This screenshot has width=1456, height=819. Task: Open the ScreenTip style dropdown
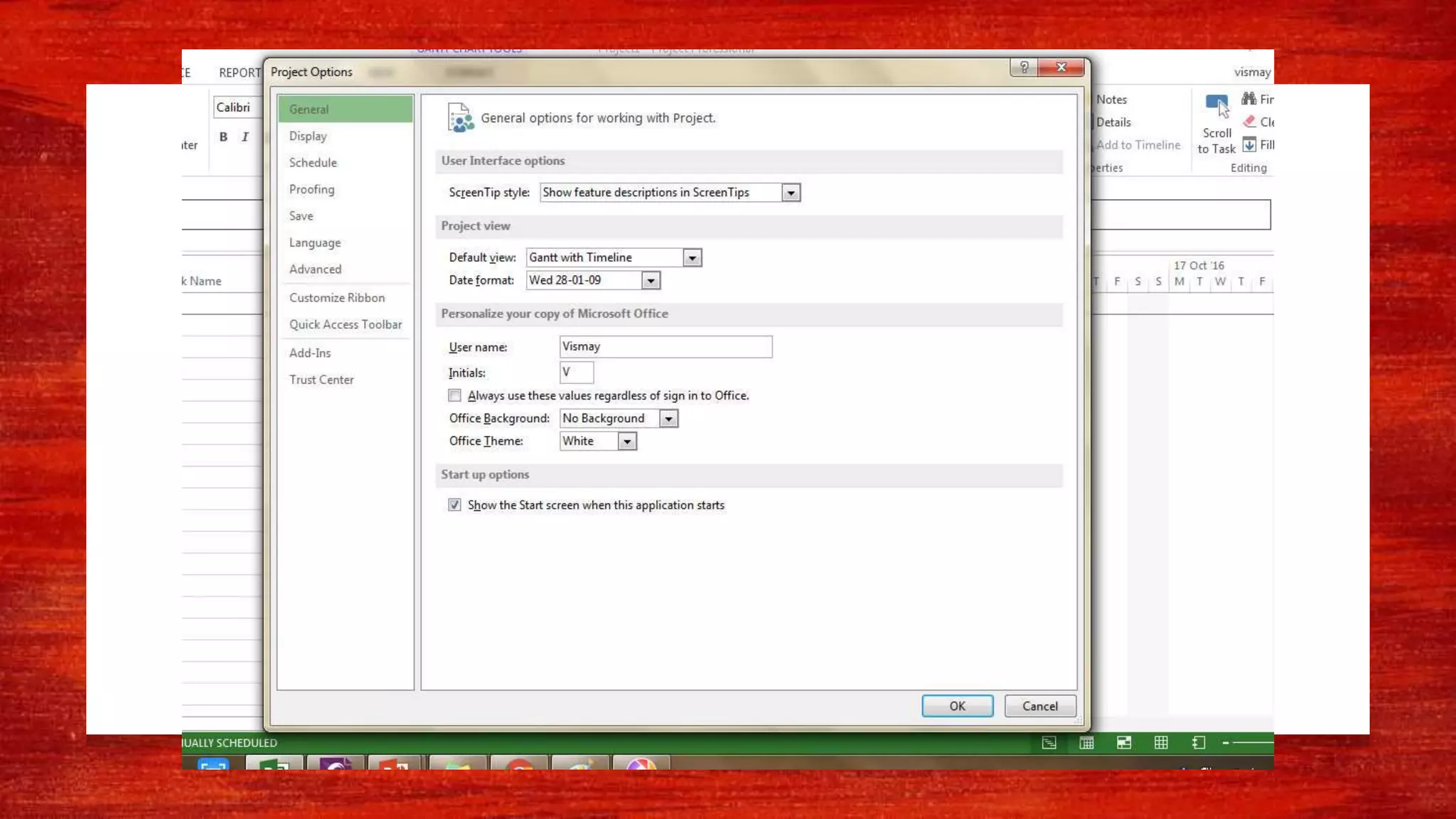coord(791,193)
